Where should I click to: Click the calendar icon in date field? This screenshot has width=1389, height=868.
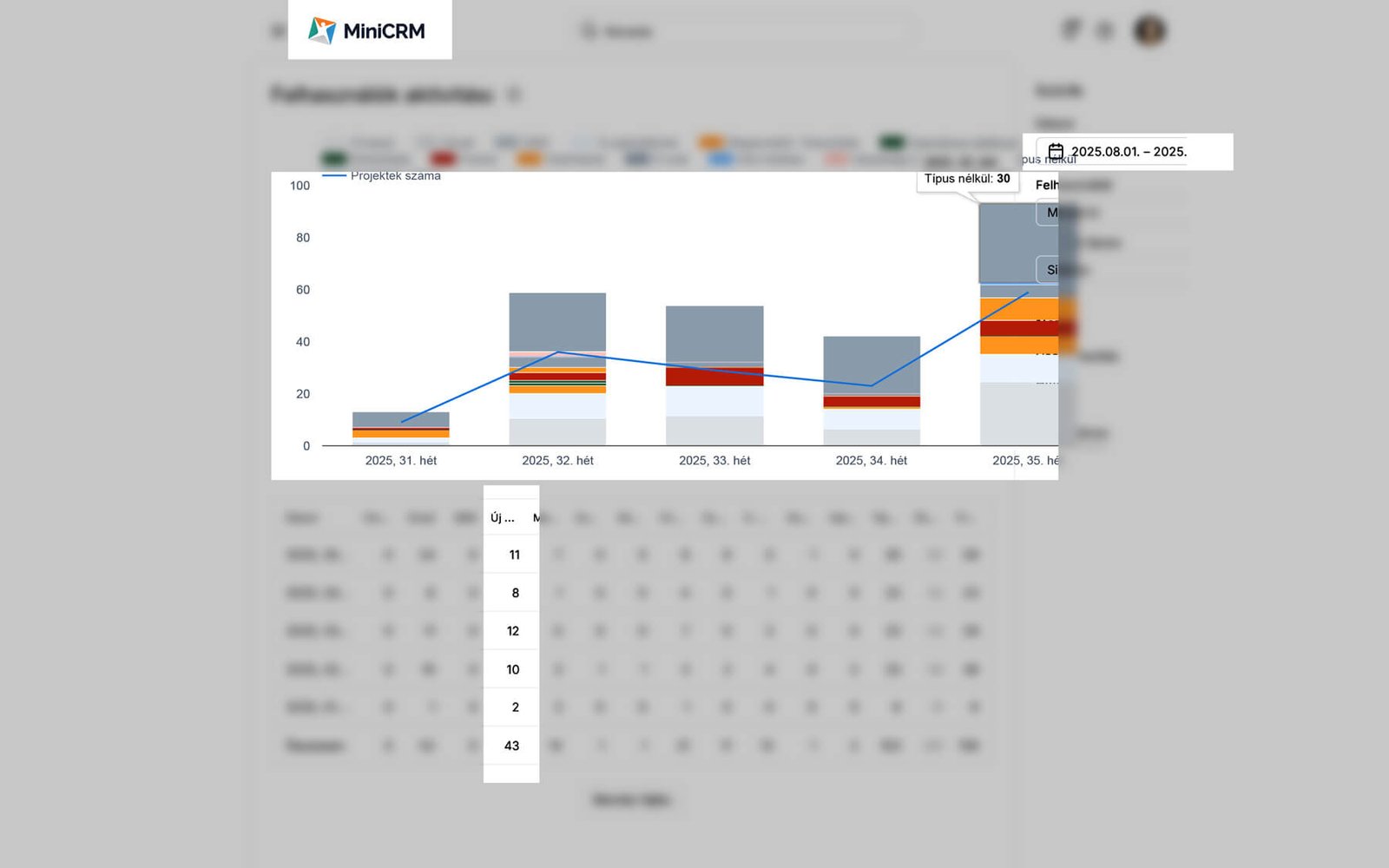click(1056, 151)
